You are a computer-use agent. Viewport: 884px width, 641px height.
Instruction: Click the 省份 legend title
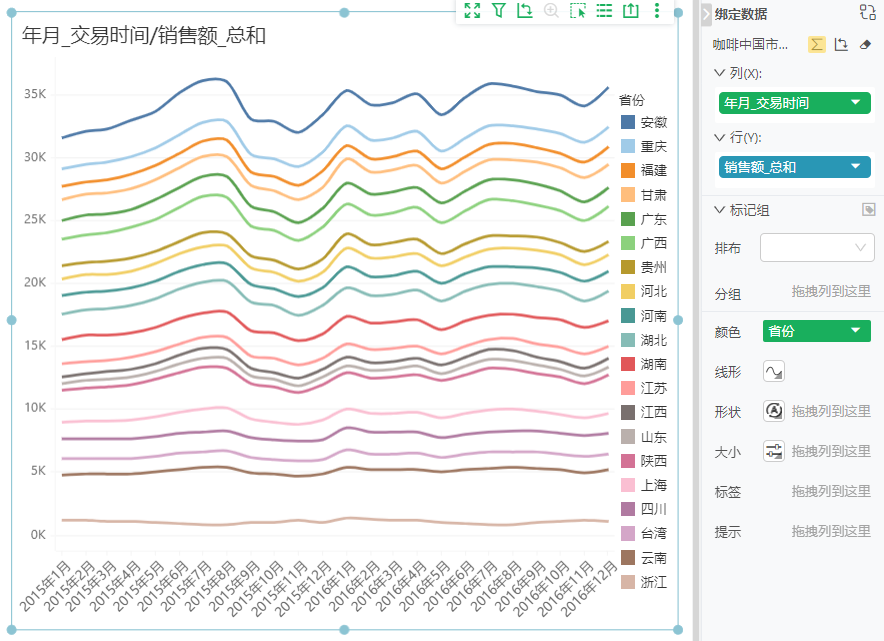pyautogui.click(x=632, y=100)
